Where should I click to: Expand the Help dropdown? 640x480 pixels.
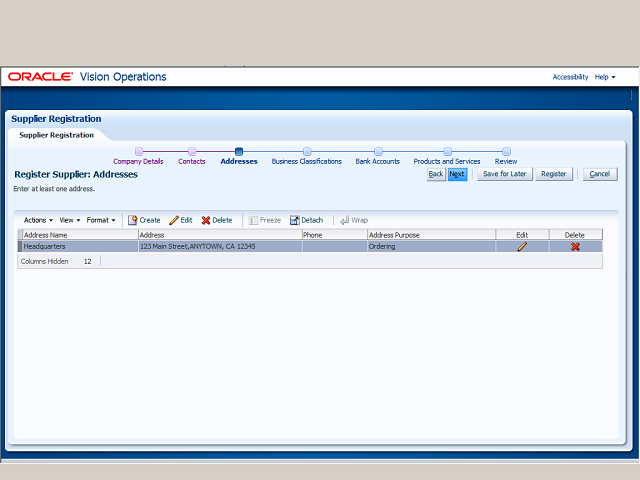pos(604,77)
